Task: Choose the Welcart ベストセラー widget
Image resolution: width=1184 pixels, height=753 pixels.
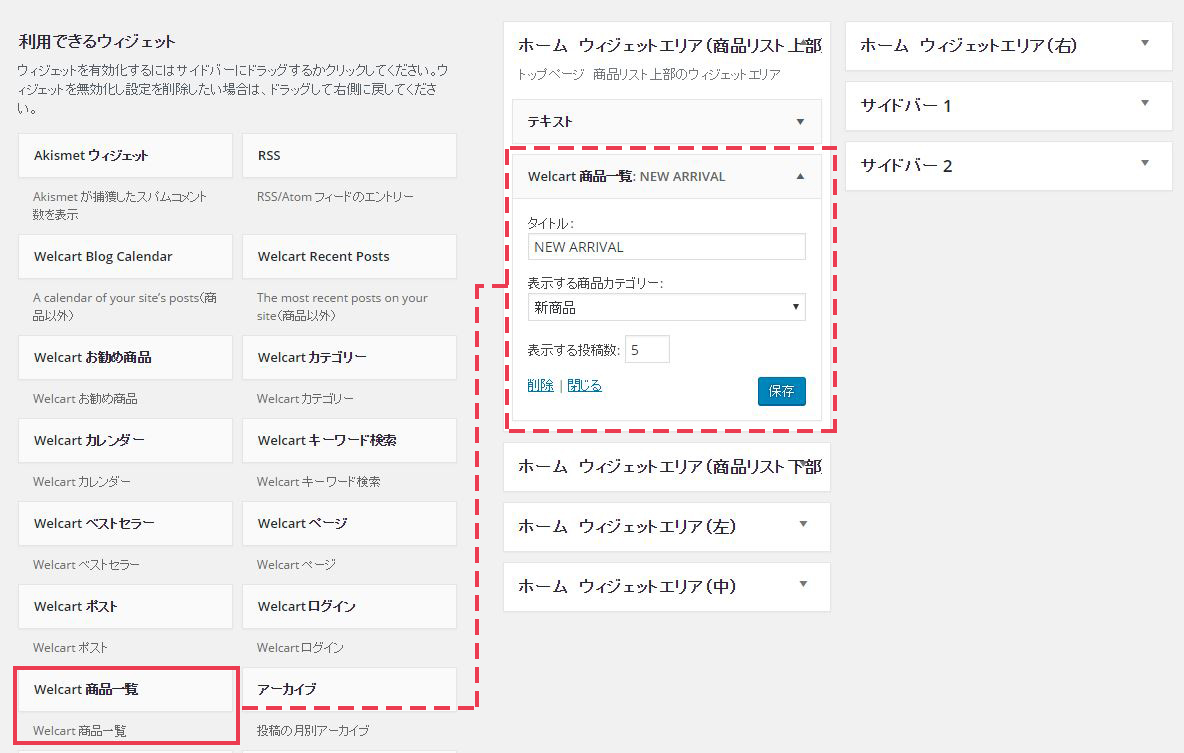Action: click(x=125, y=523)
